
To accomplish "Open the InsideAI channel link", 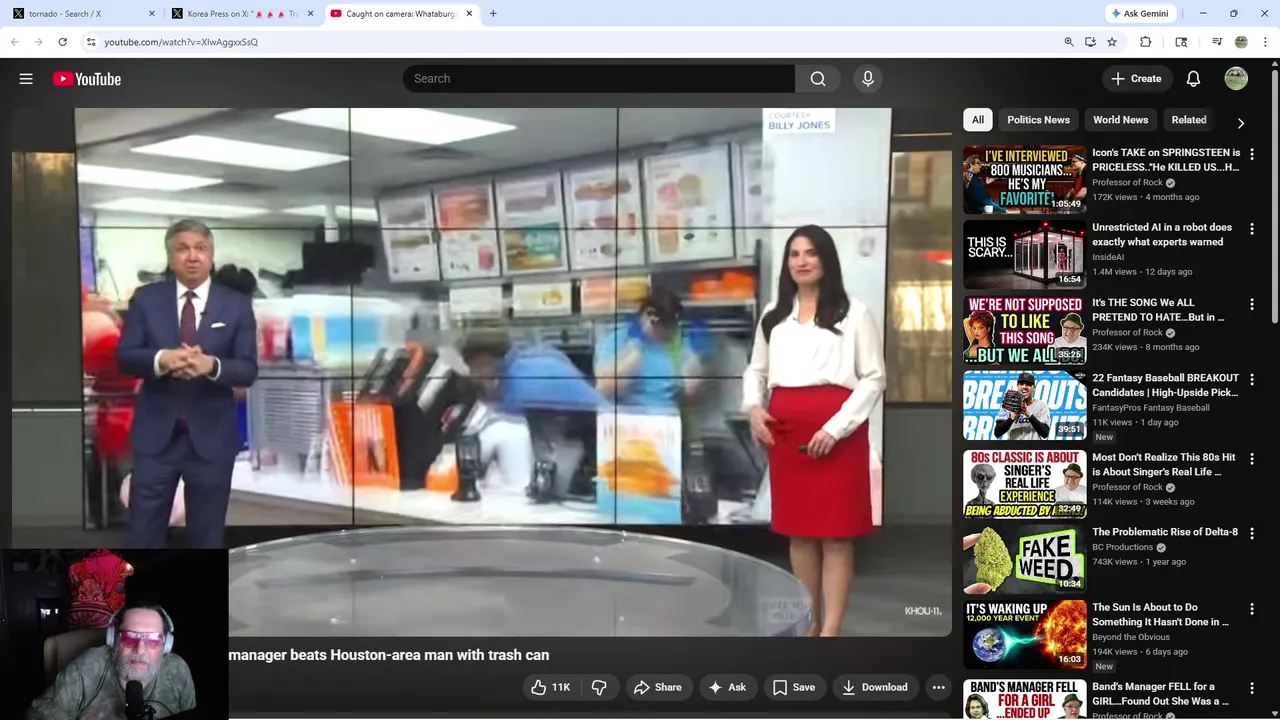I will [1108, 257].
